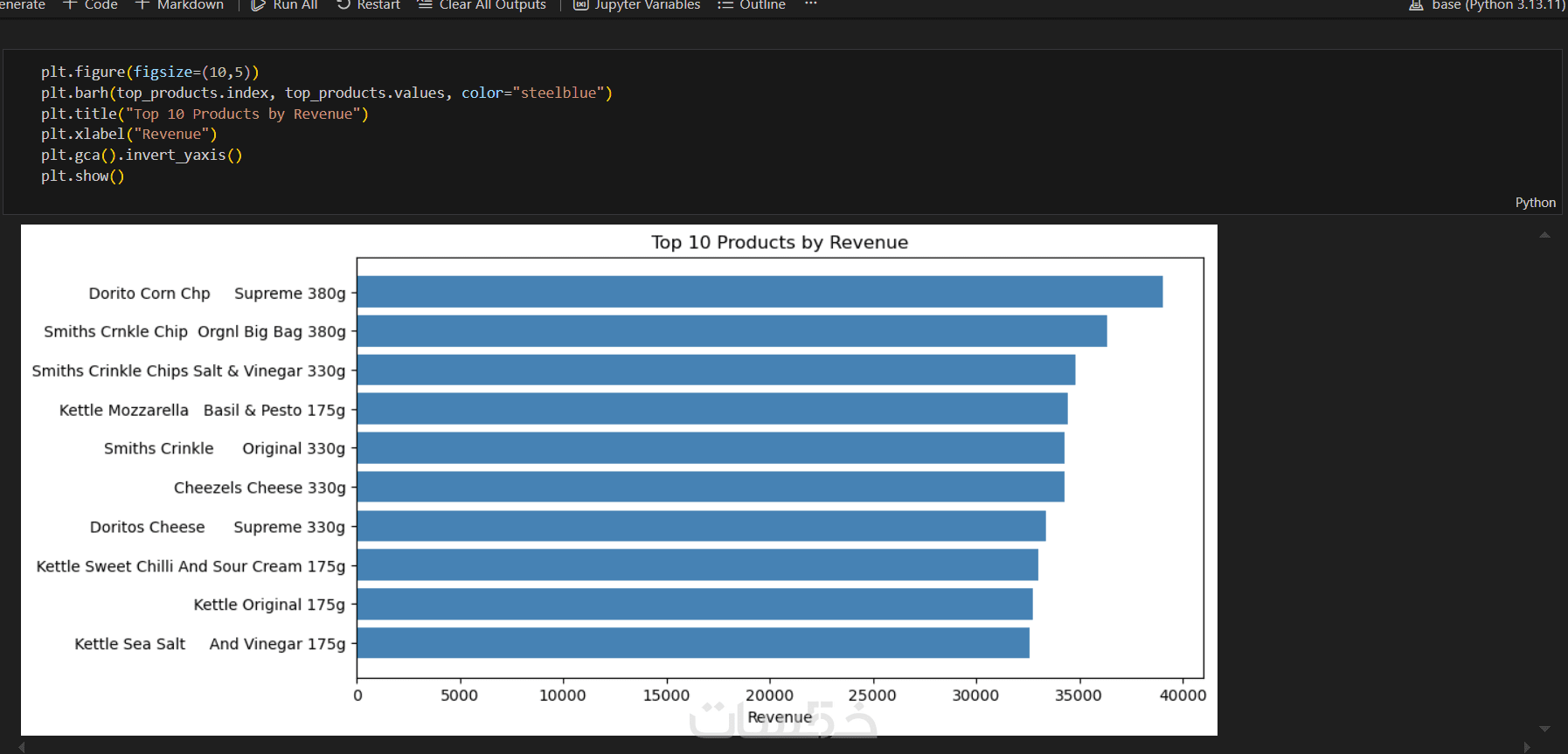Open the toolbar's more actions ellipsis menu
Image resolution: width=1568 pixels, height=754 pixels.
click(811, 5)
